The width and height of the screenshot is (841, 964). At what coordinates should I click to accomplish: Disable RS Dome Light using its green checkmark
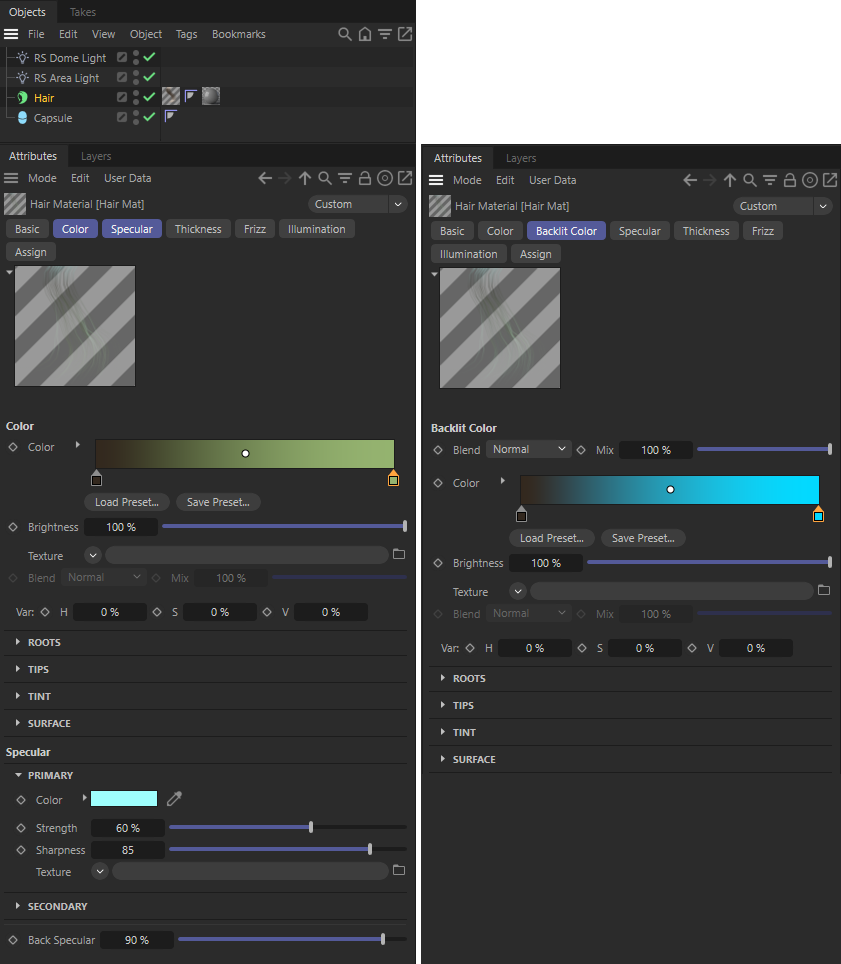(149, 58)
